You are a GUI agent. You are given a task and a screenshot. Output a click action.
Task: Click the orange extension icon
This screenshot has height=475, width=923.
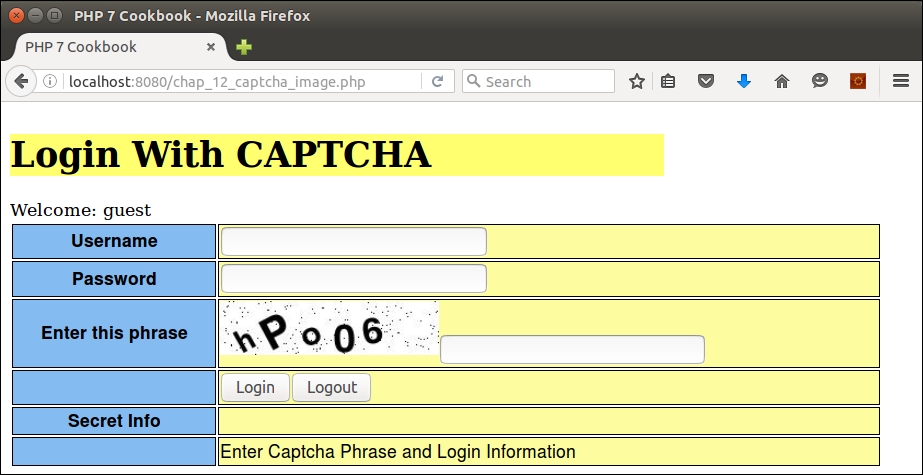click(858, 81)
